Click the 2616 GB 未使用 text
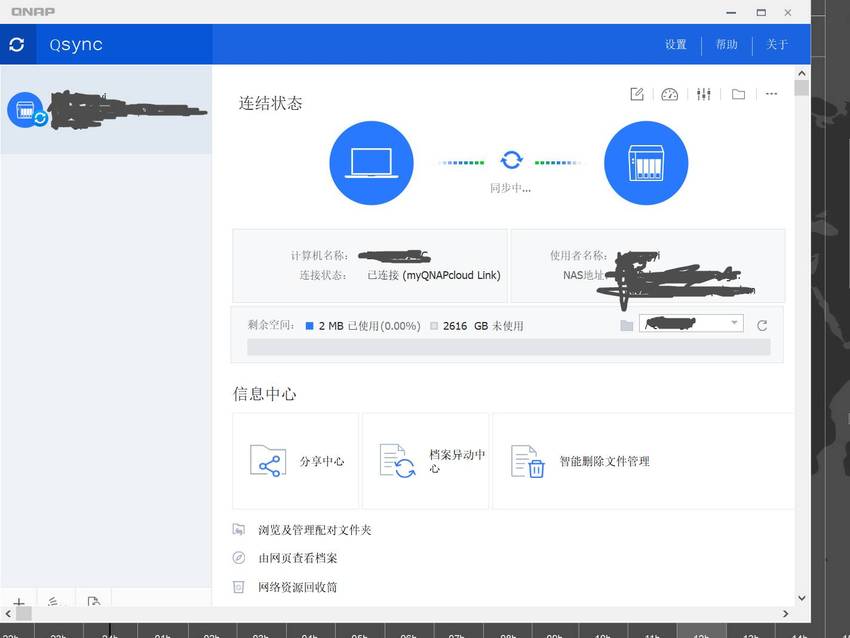Screen dimensions: 850x638 click(483, 326)
